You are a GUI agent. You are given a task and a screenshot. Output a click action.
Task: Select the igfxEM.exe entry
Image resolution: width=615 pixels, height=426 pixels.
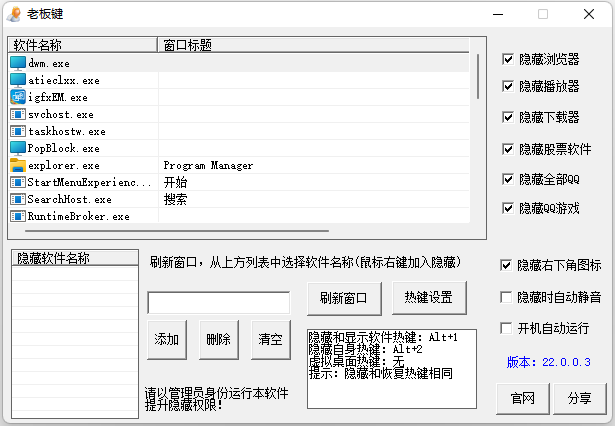58,97
